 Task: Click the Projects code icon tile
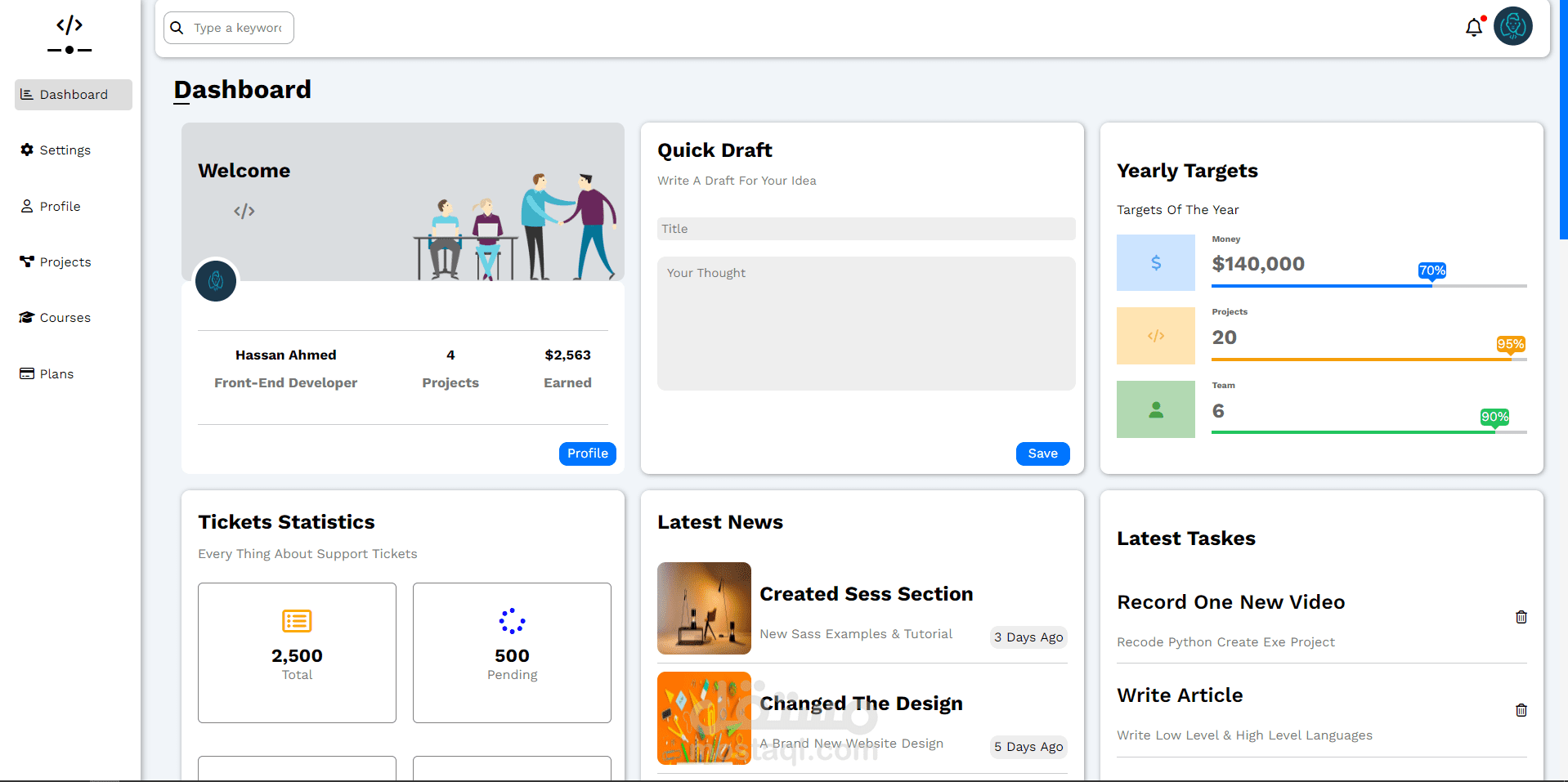1156,336
